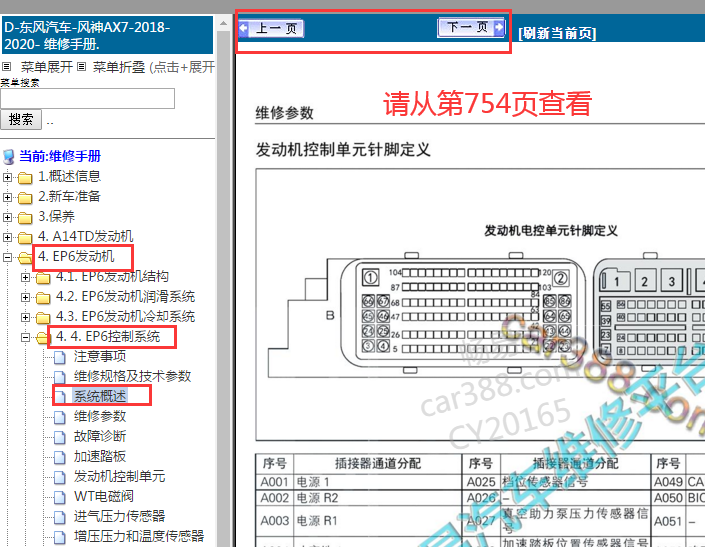
Task: Select 3.保养 tree item
Action: (x=56, y=217)
